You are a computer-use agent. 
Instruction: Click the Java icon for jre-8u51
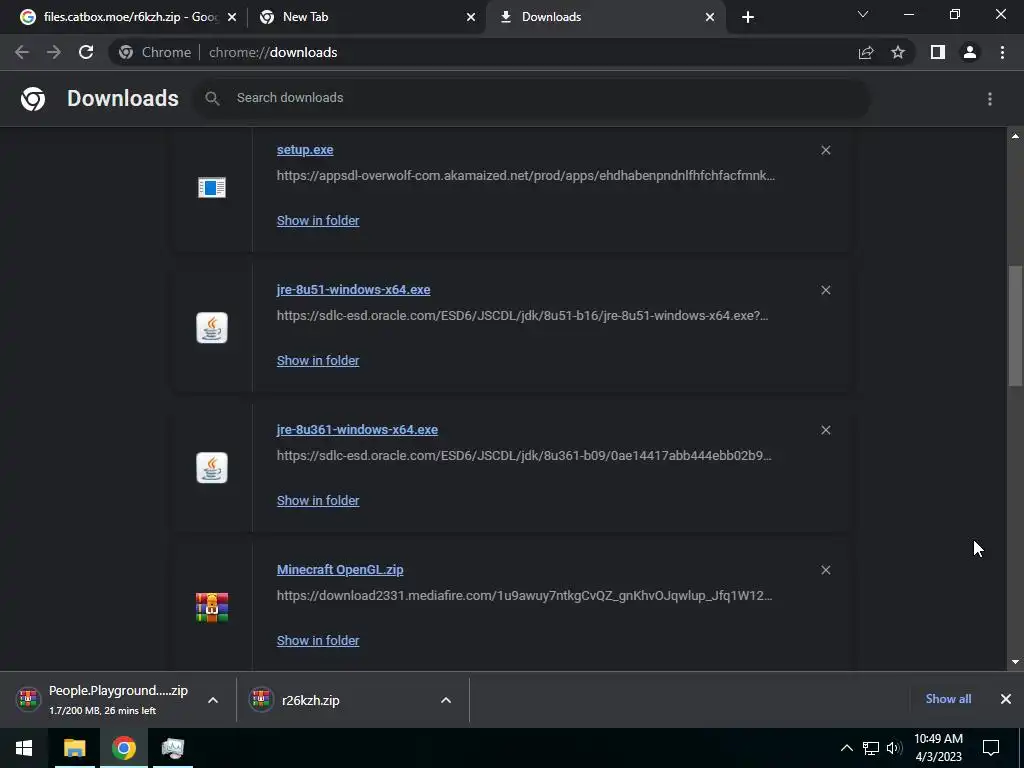click(212, 327)
